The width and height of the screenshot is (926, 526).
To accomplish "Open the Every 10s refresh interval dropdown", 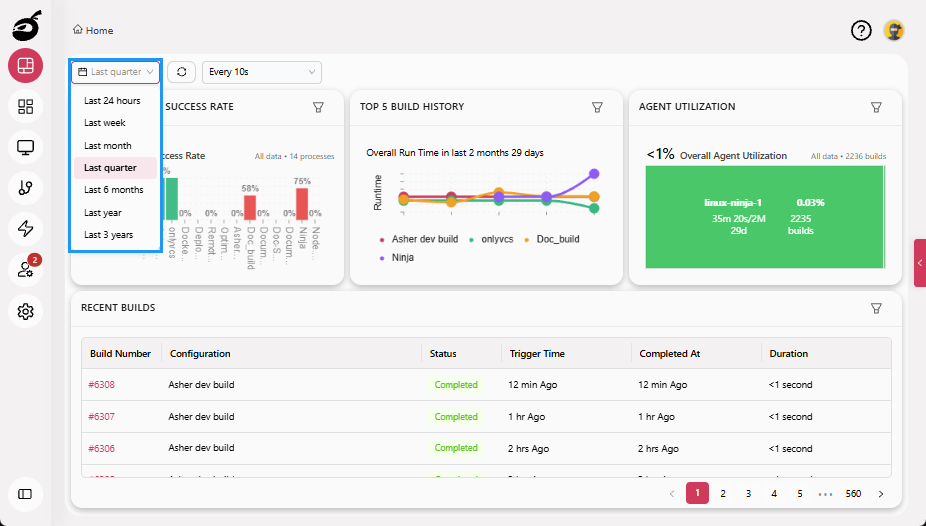I will [x=262, y=72].
